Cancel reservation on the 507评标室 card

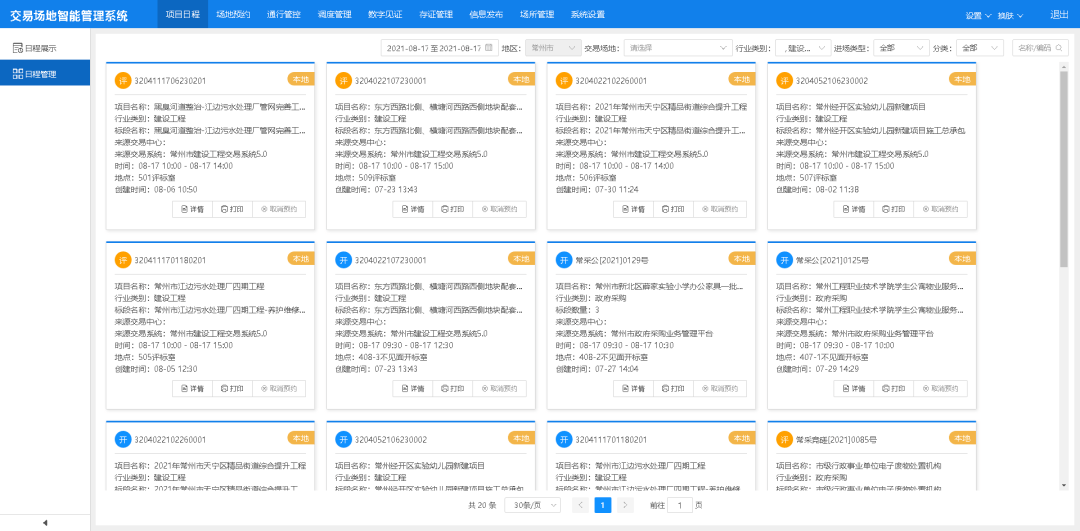pyautogui.click(x=940, y=209)
